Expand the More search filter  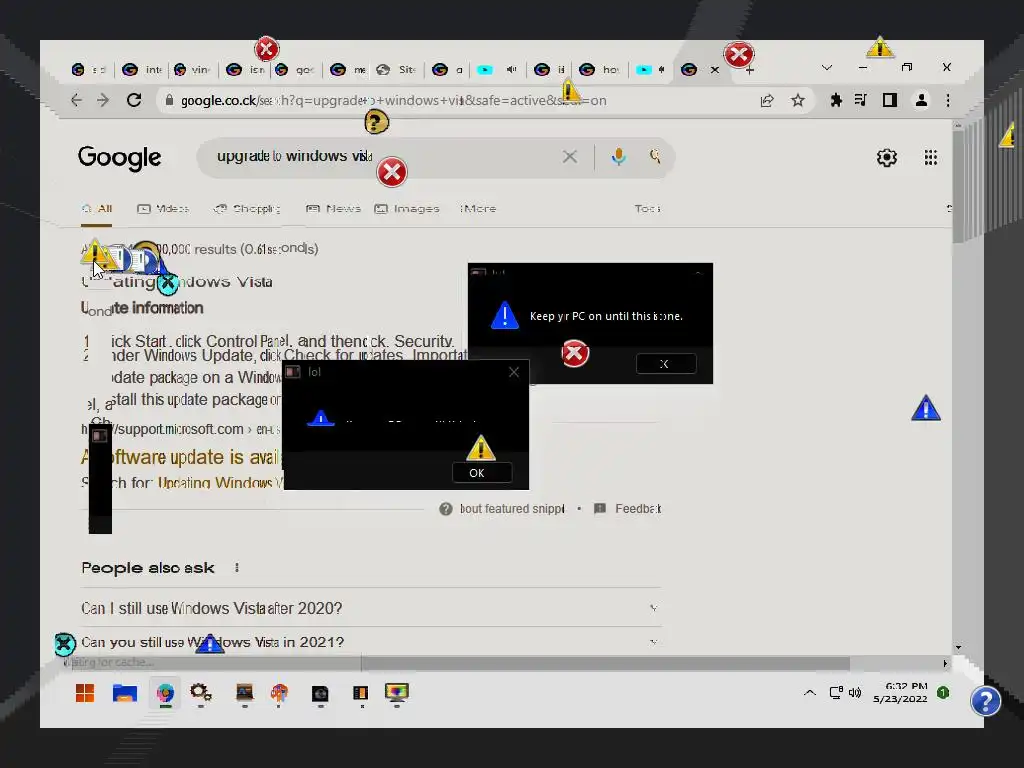point(479,209)
